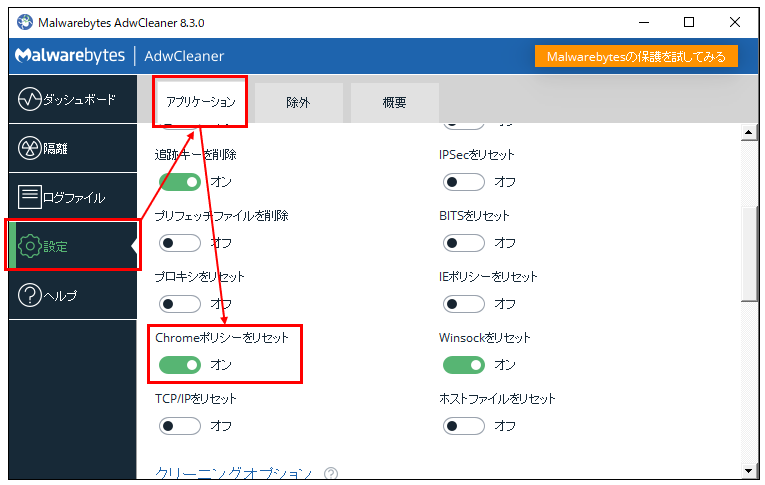Click the ホストファイルをリセット label

pos(497,399)
